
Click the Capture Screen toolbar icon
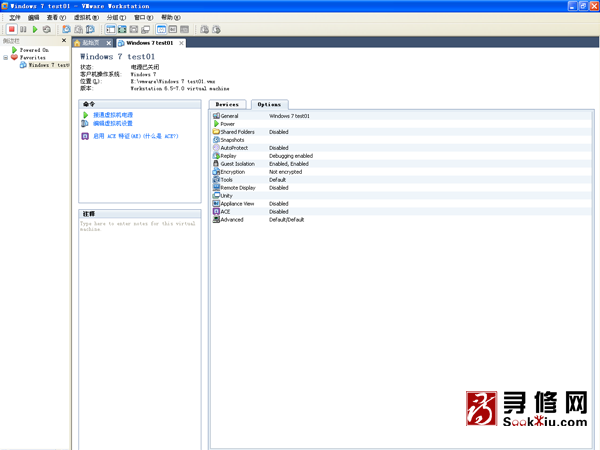click(x=205, y=29)
